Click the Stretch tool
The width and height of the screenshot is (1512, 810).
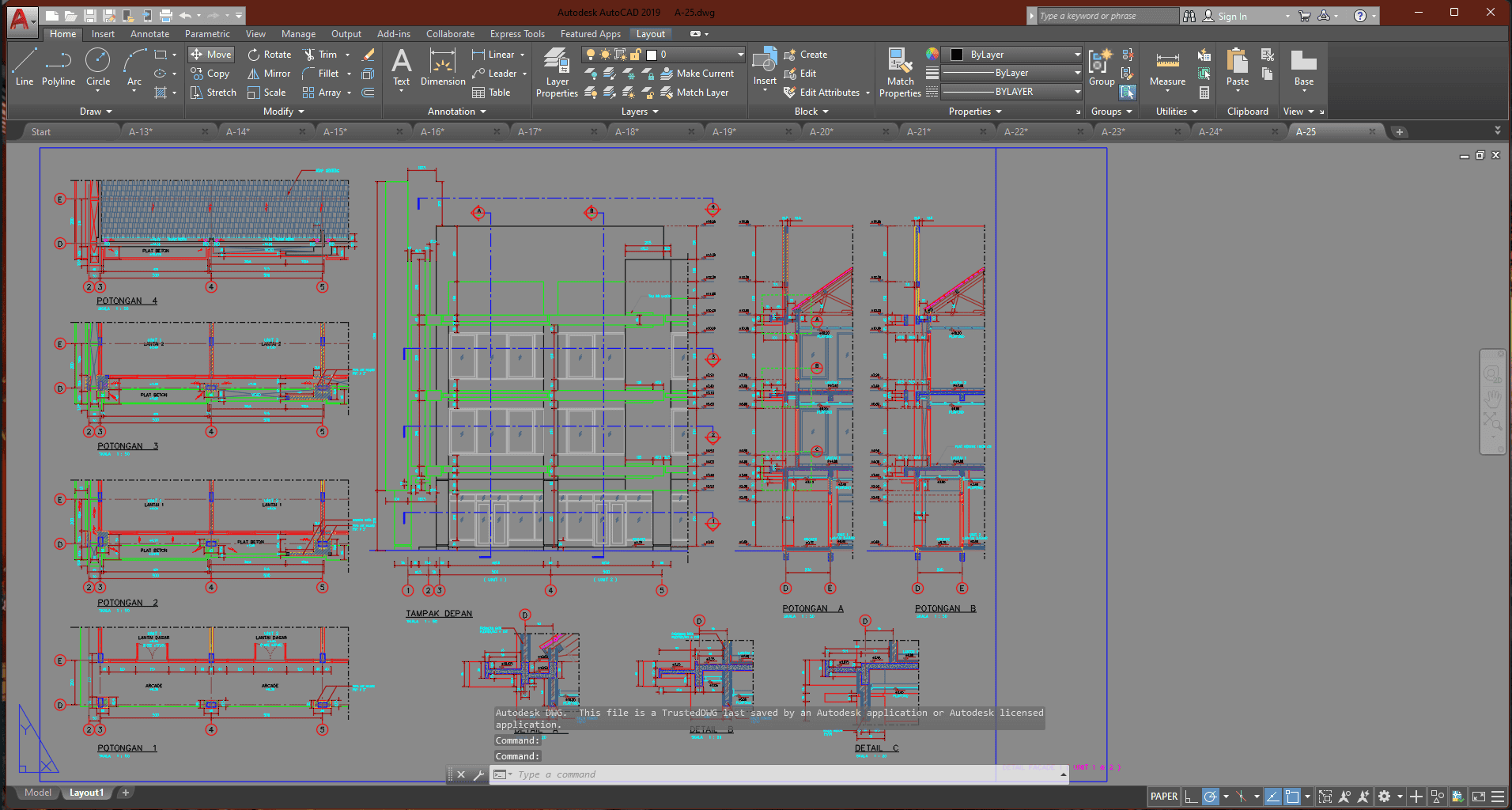[x=214, y=93]
